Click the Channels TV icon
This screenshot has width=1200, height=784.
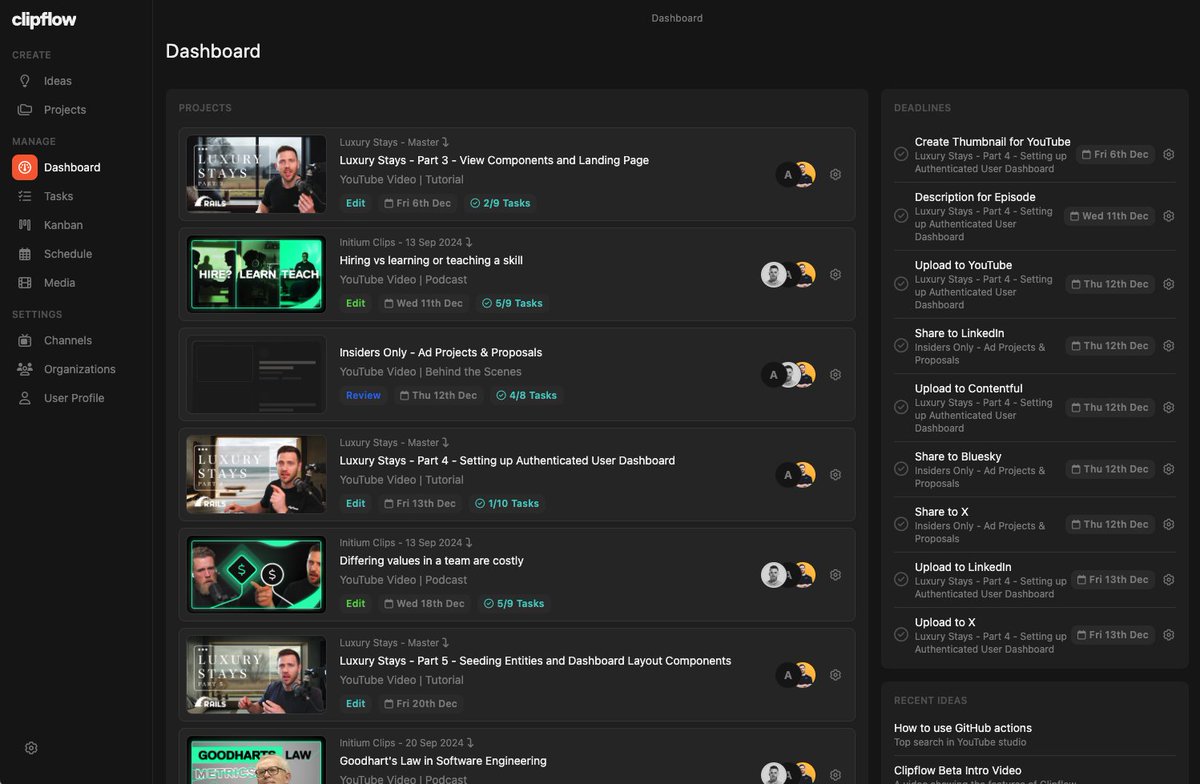[x=25, y=341]
